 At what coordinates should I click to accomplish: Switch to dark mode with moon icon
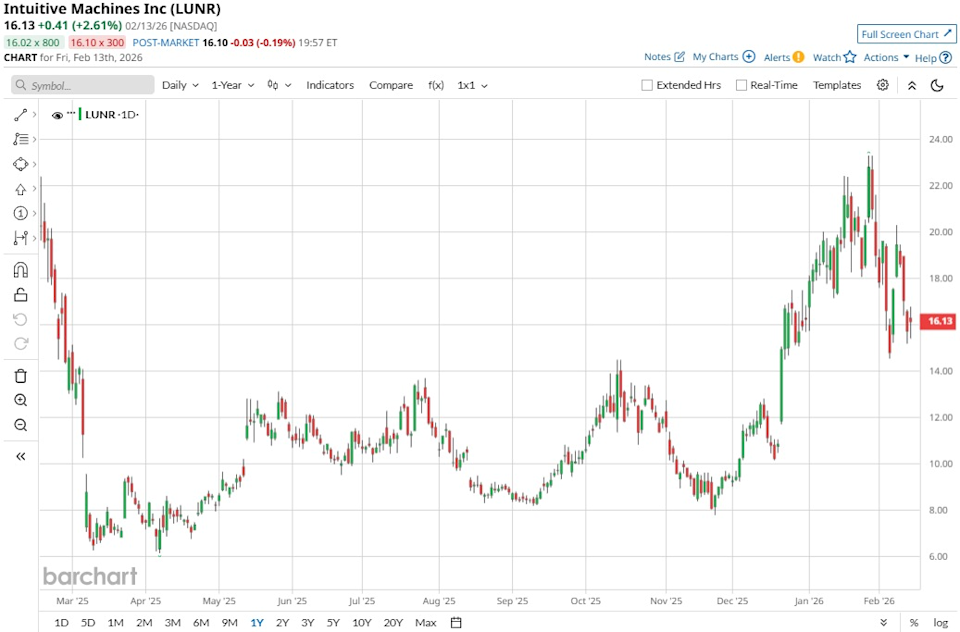(x=937, y=85)
